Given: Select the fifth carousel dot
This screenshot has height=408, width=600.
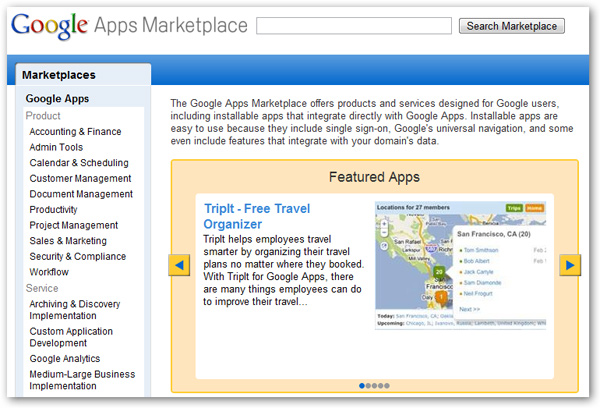Looking at the screenshot, I should pos(387,385).
